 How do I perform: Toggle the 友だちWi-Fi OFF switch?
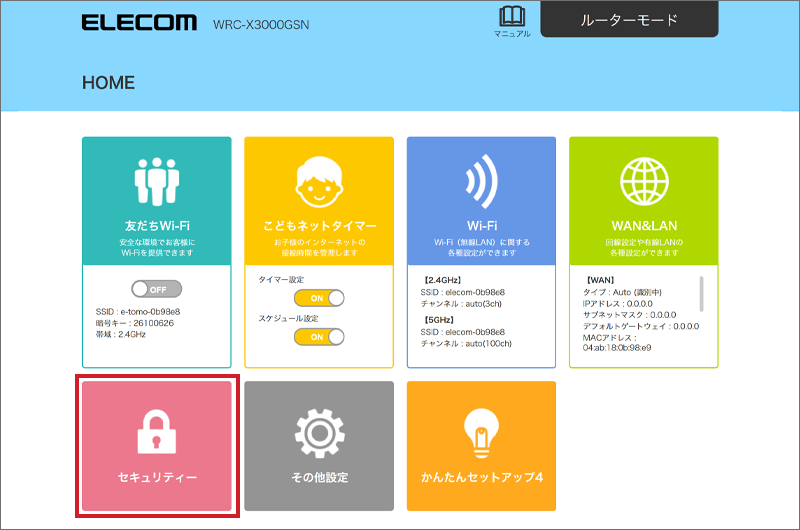click(x=157, y=289)
